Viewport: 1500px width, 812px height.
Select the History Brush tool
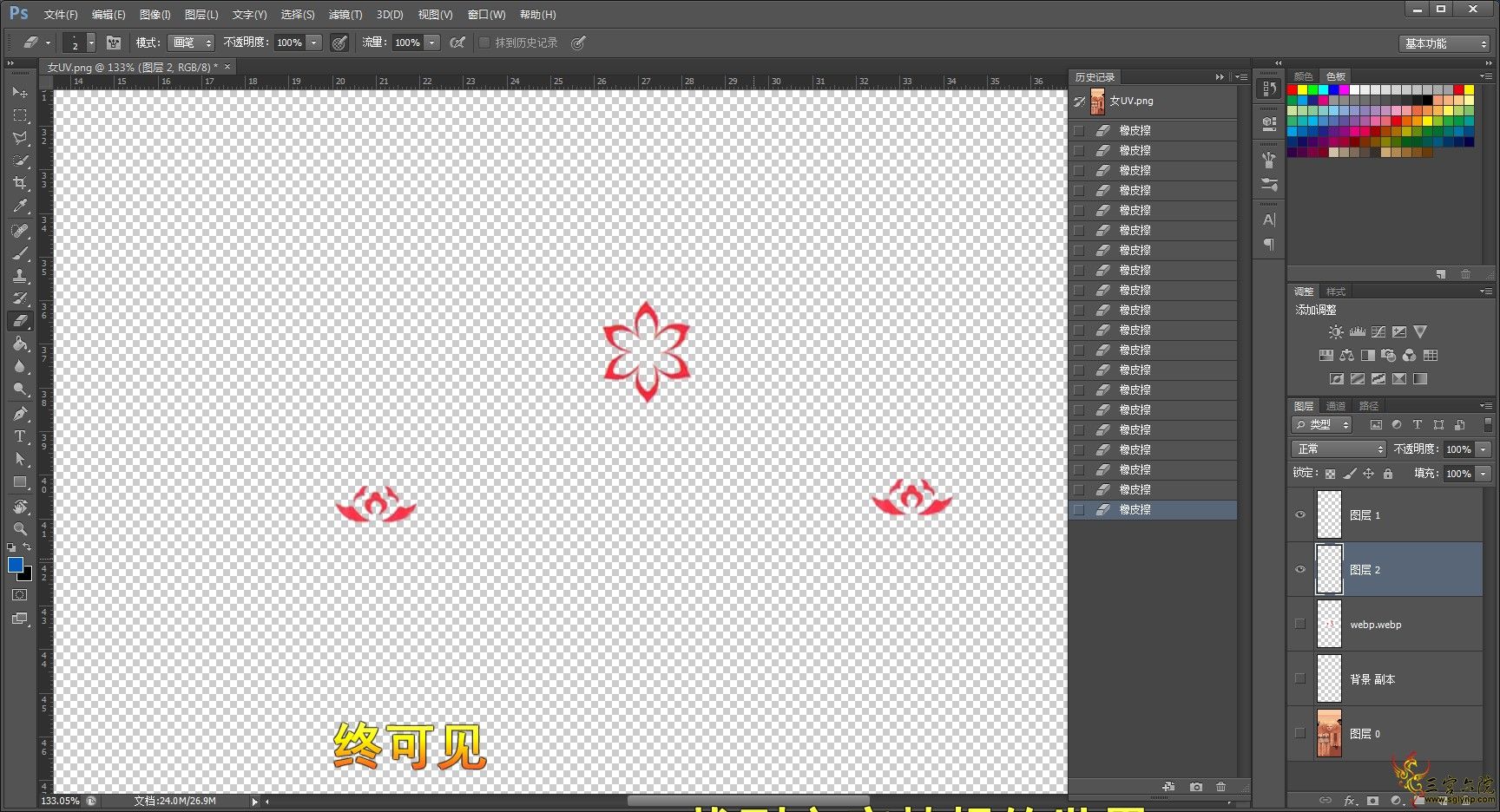(x=20, y=298)
